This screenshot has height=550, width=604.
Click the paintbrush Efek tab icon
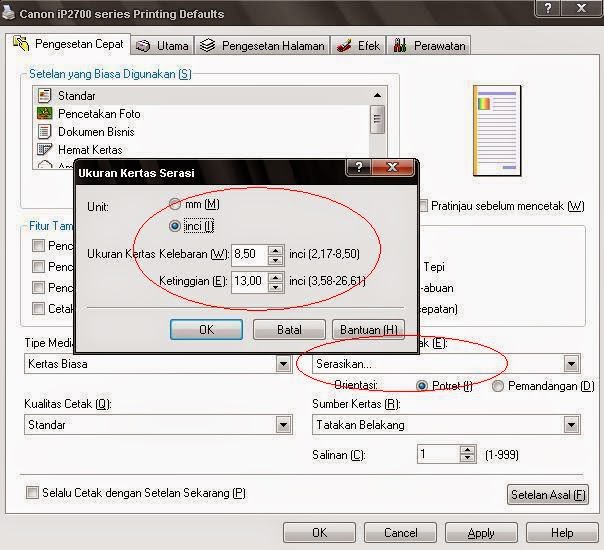(x=344, y=45)
